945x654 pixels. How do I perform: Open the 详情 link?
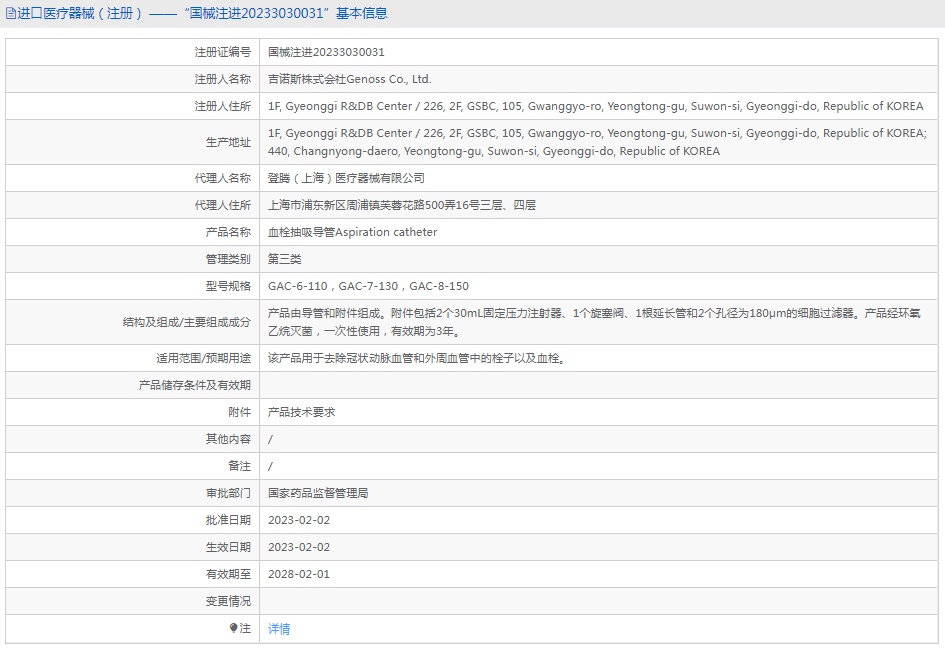[279, 629]
